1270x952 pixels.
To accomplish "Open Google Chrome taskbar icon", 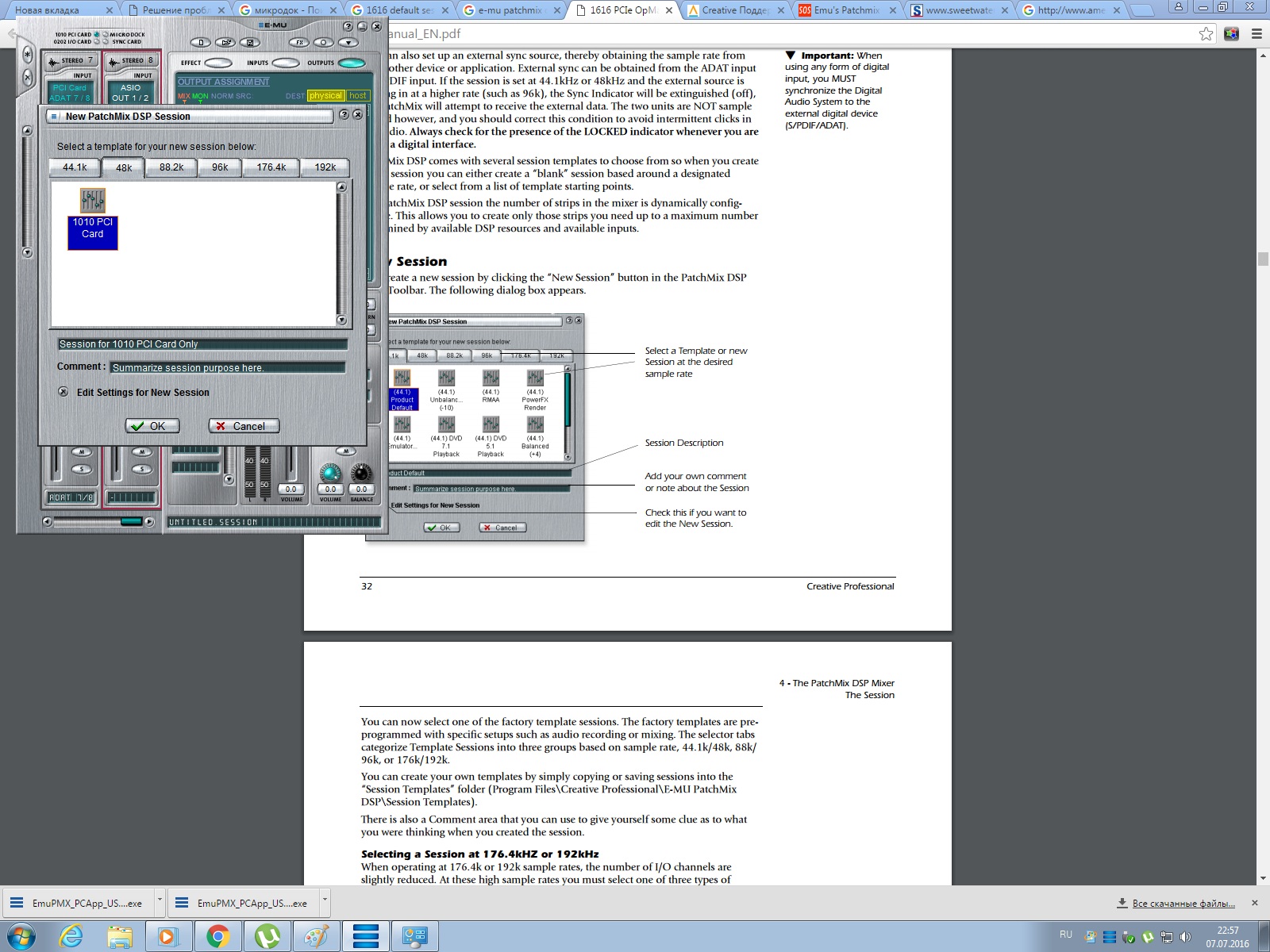I will tap(218, 937).
